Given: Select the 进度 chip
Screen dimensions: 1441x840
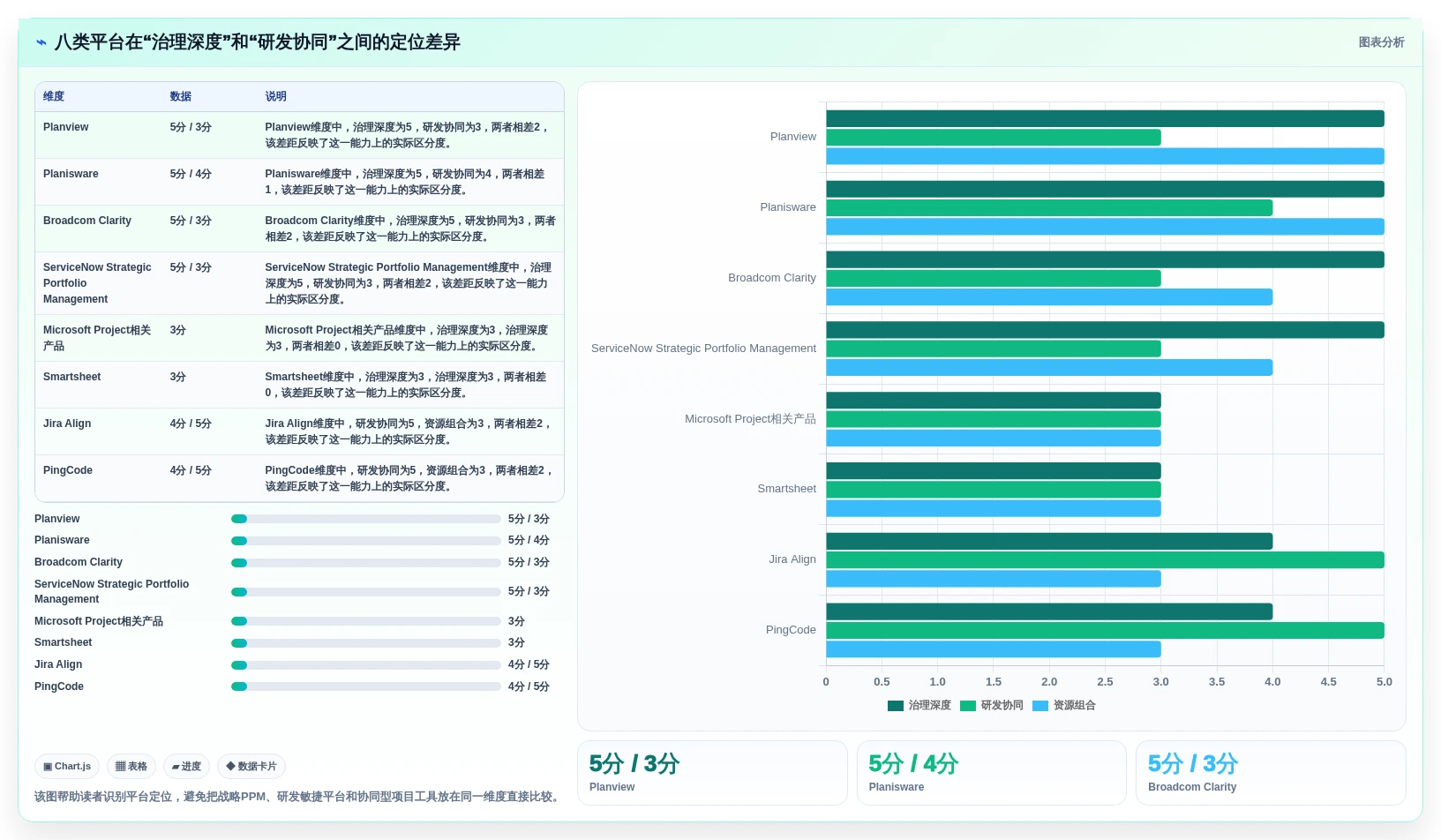Looking at the screenshot, I should click(x=187, y=767).
